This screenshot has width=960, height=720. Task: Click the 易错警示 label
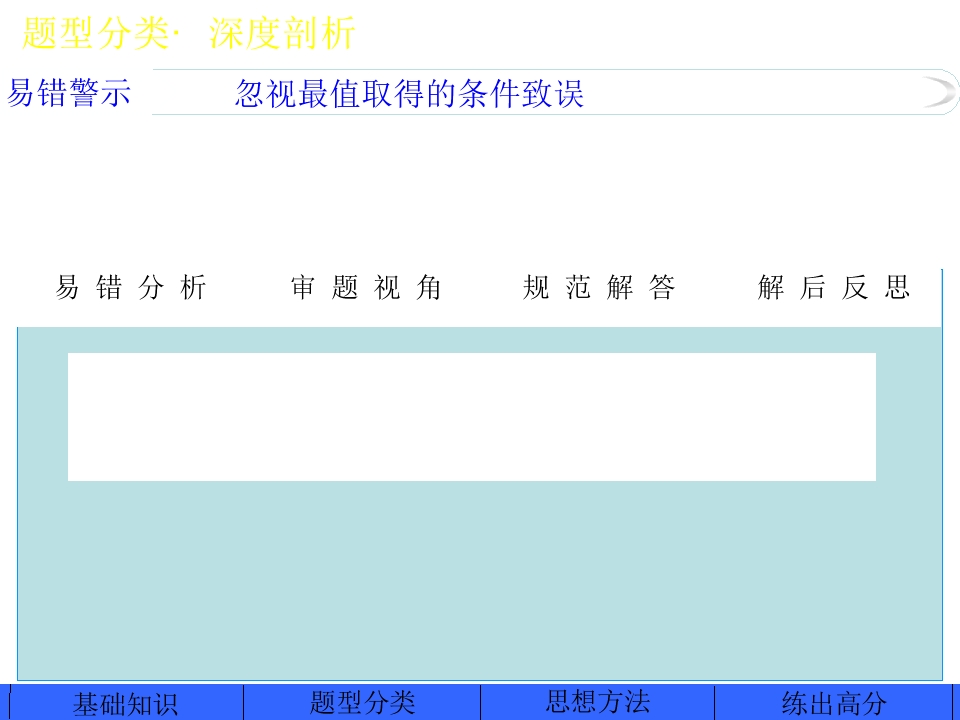[69, 93]
